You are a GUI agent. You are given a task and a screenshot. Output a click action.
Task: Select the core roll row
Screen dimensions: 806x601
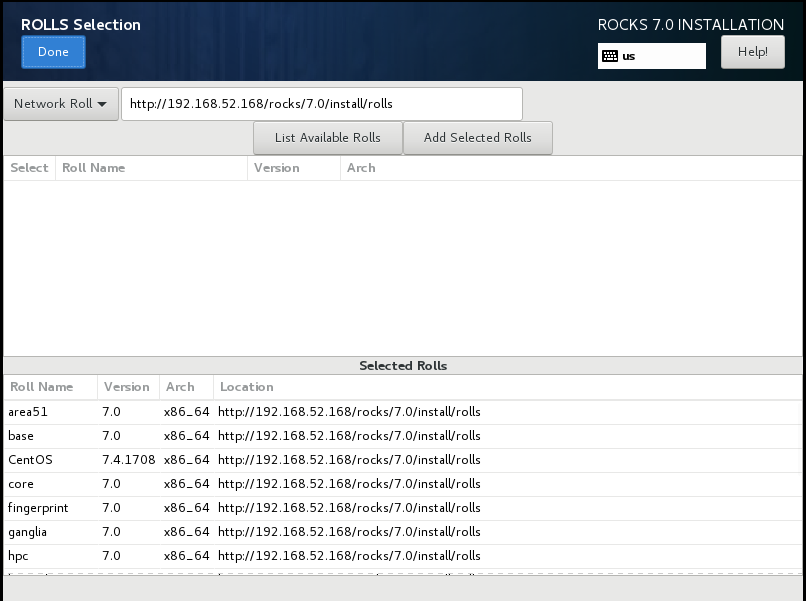click(403, 484)
